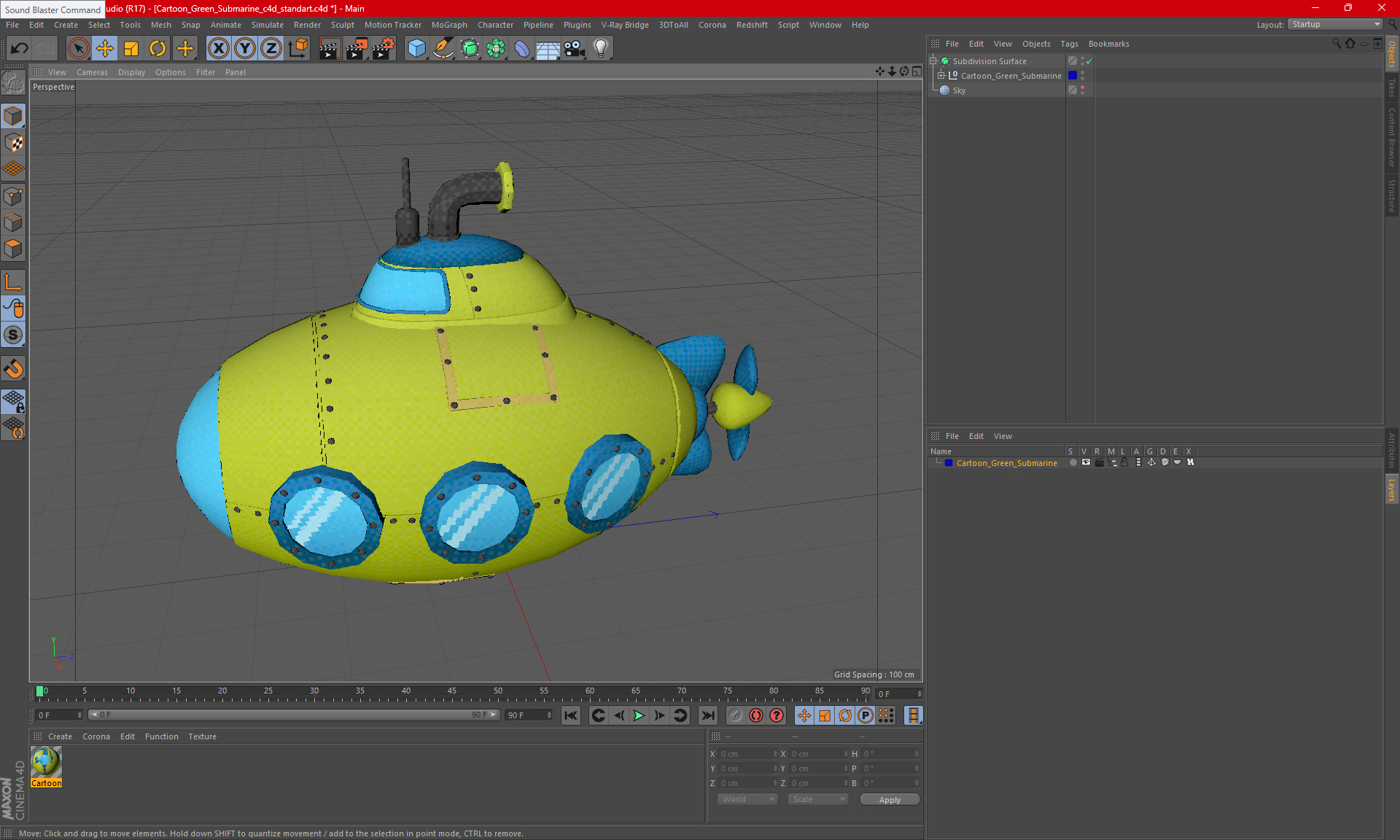Go to end of animation
The image size is (1400, 840).
707,715
